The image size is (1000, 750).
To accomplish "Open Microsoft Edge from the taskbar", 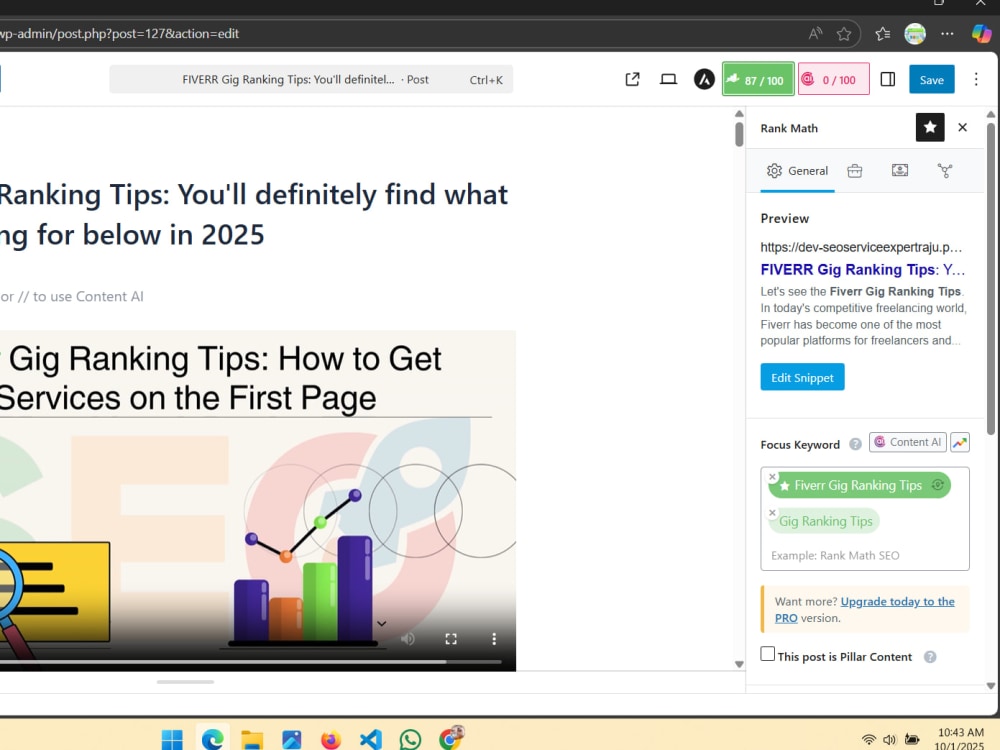I will pos(212,739).
